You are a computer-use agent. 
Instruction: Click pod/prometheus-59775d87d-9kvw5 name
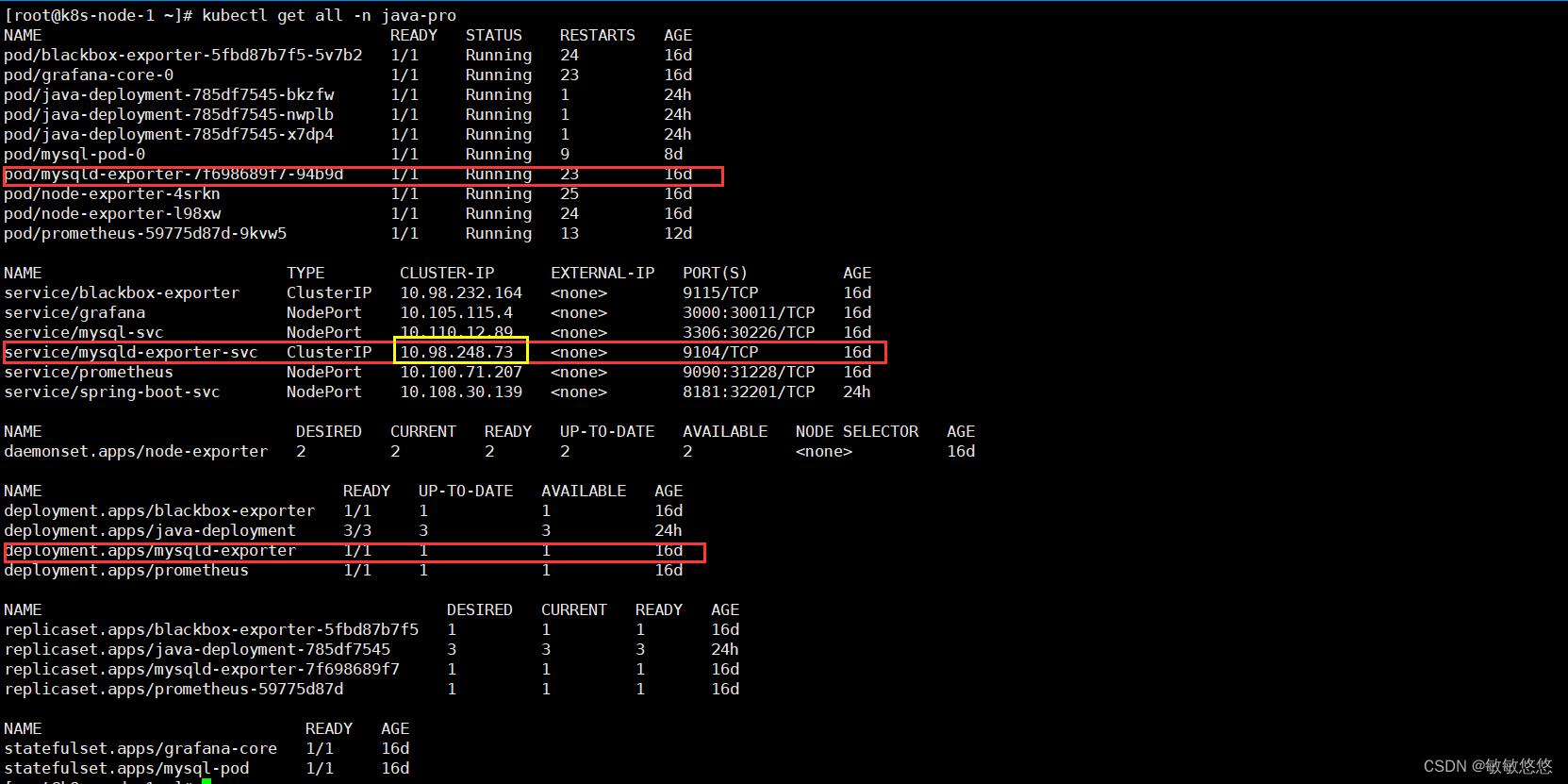tap(145, 233)
